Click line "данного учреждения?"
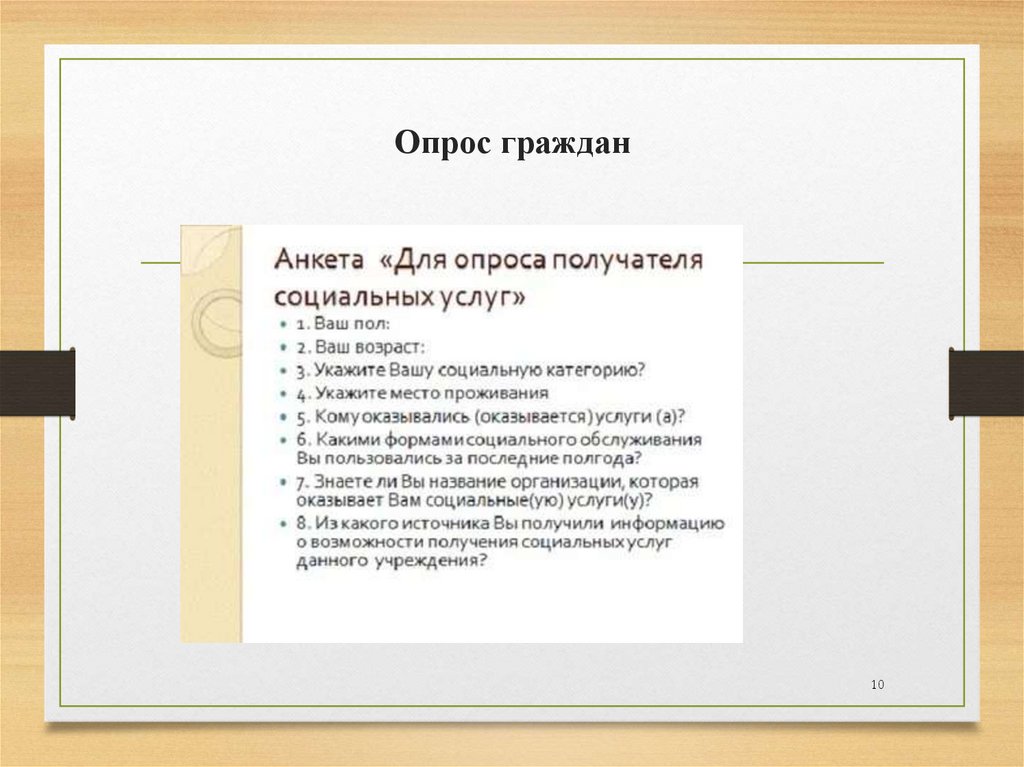 pyautogui.click(x=392, y=561)
